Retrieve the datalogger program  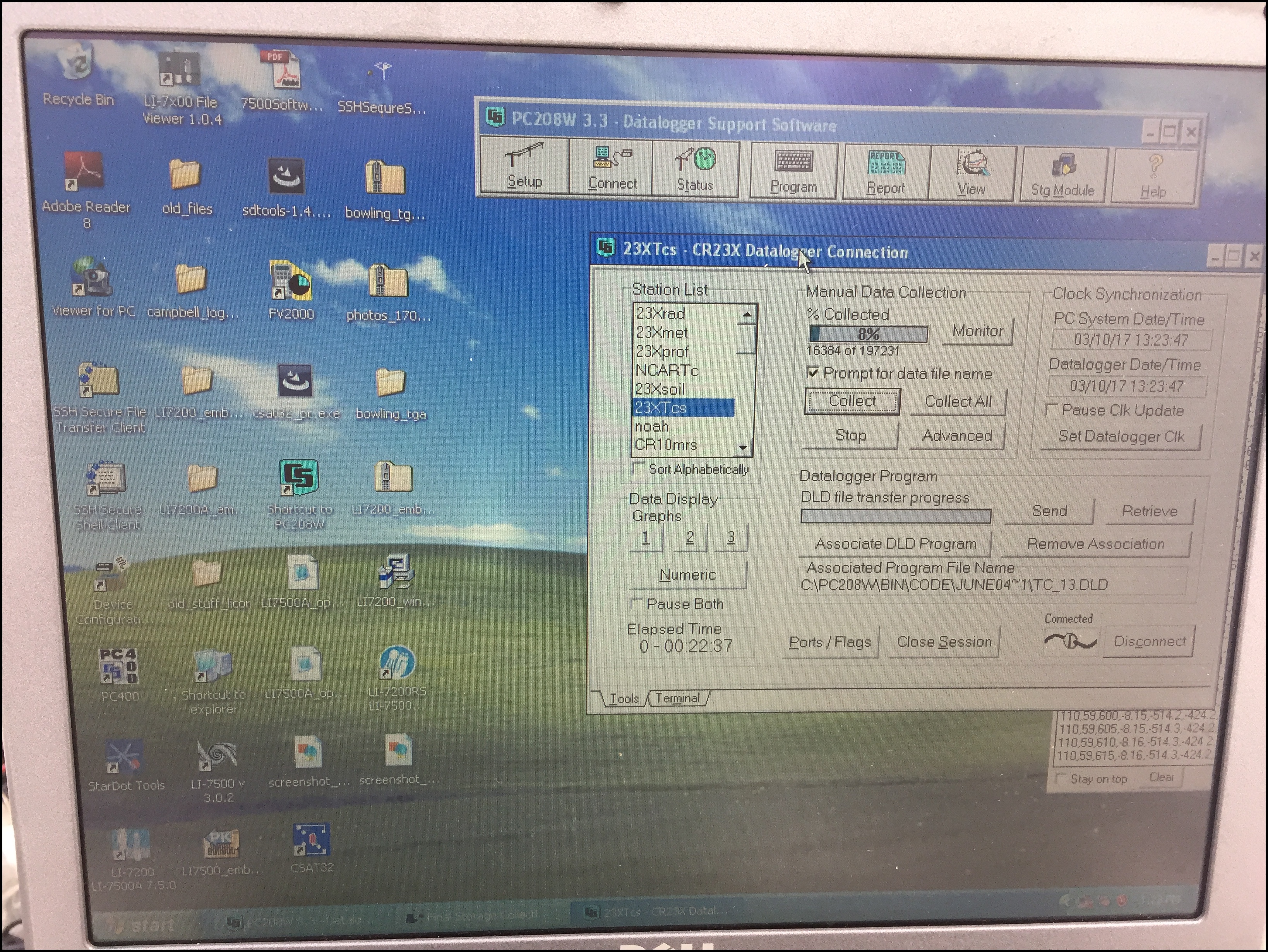click(x=1149, y=511)
